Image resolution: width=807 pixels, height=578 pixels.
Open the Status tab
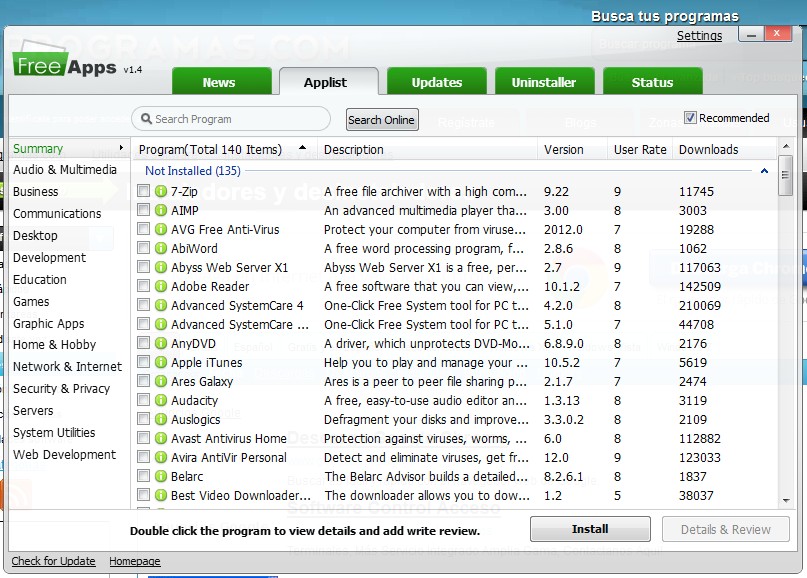(653, 81)
